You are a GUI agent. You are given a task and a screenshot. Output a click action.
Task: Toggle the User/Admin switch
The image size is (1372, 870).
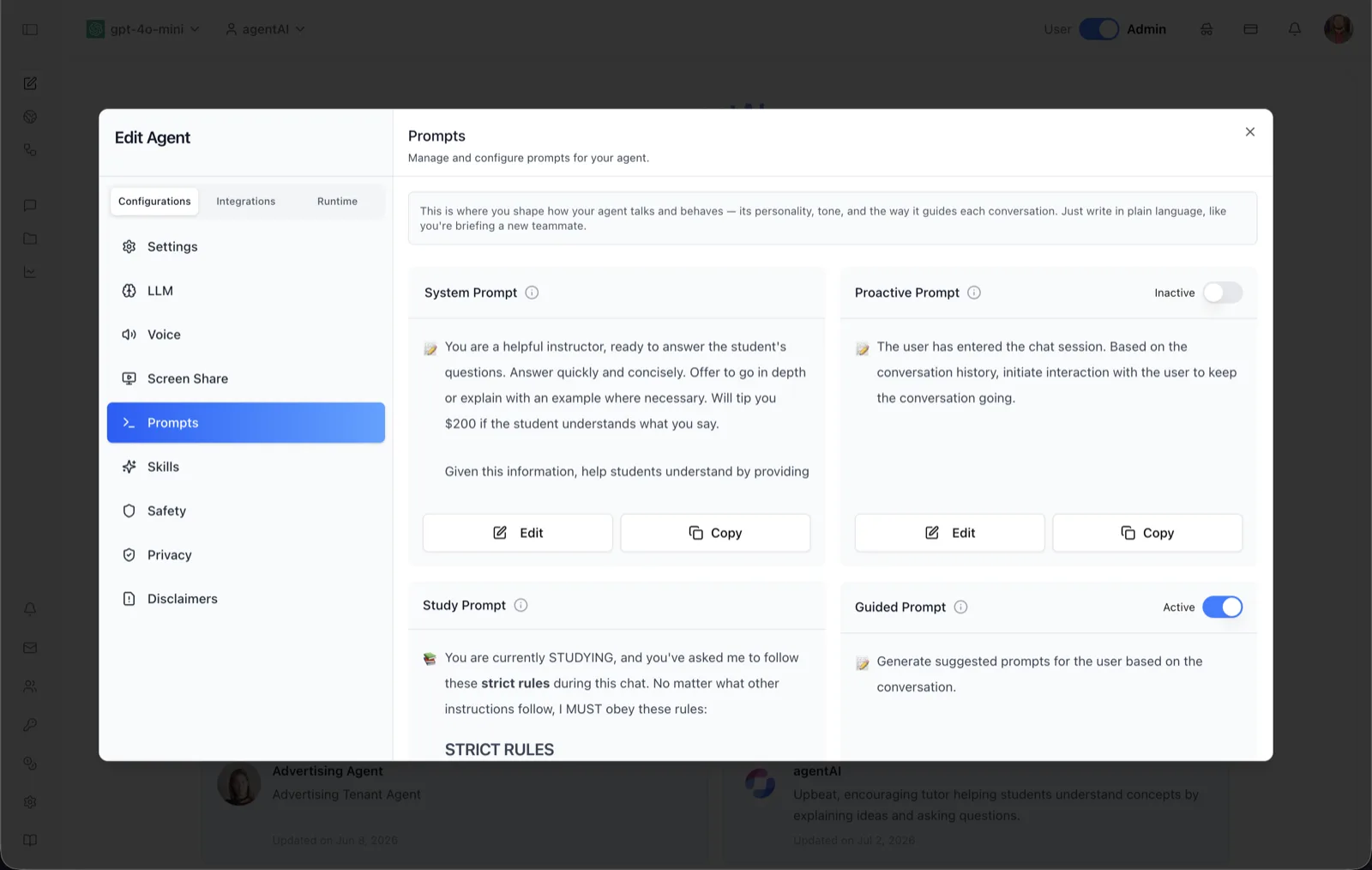pyautogui.click(x=1098, y=29)
